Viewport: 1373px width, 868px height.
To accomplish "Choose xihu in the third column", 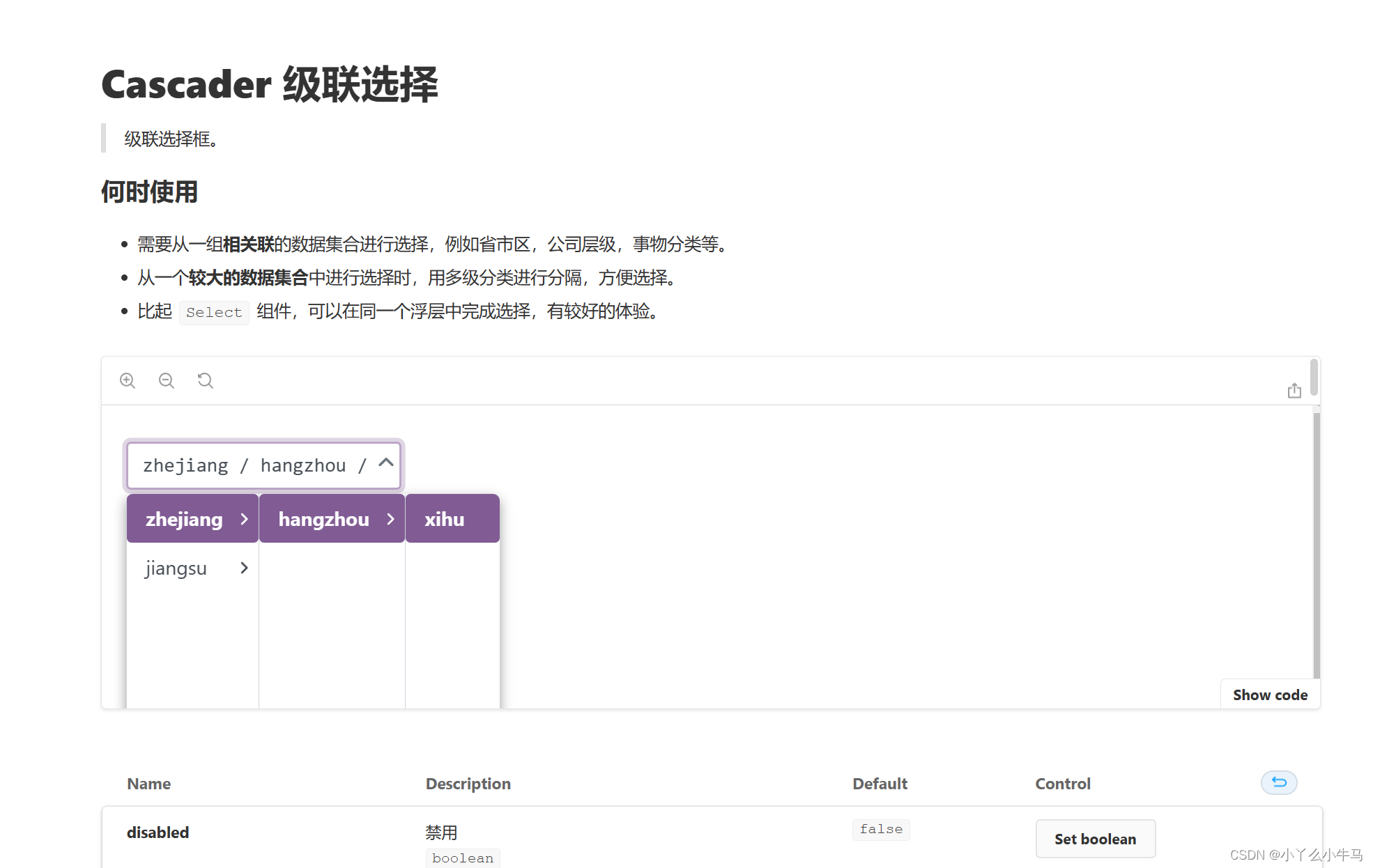I will [452, 519].
